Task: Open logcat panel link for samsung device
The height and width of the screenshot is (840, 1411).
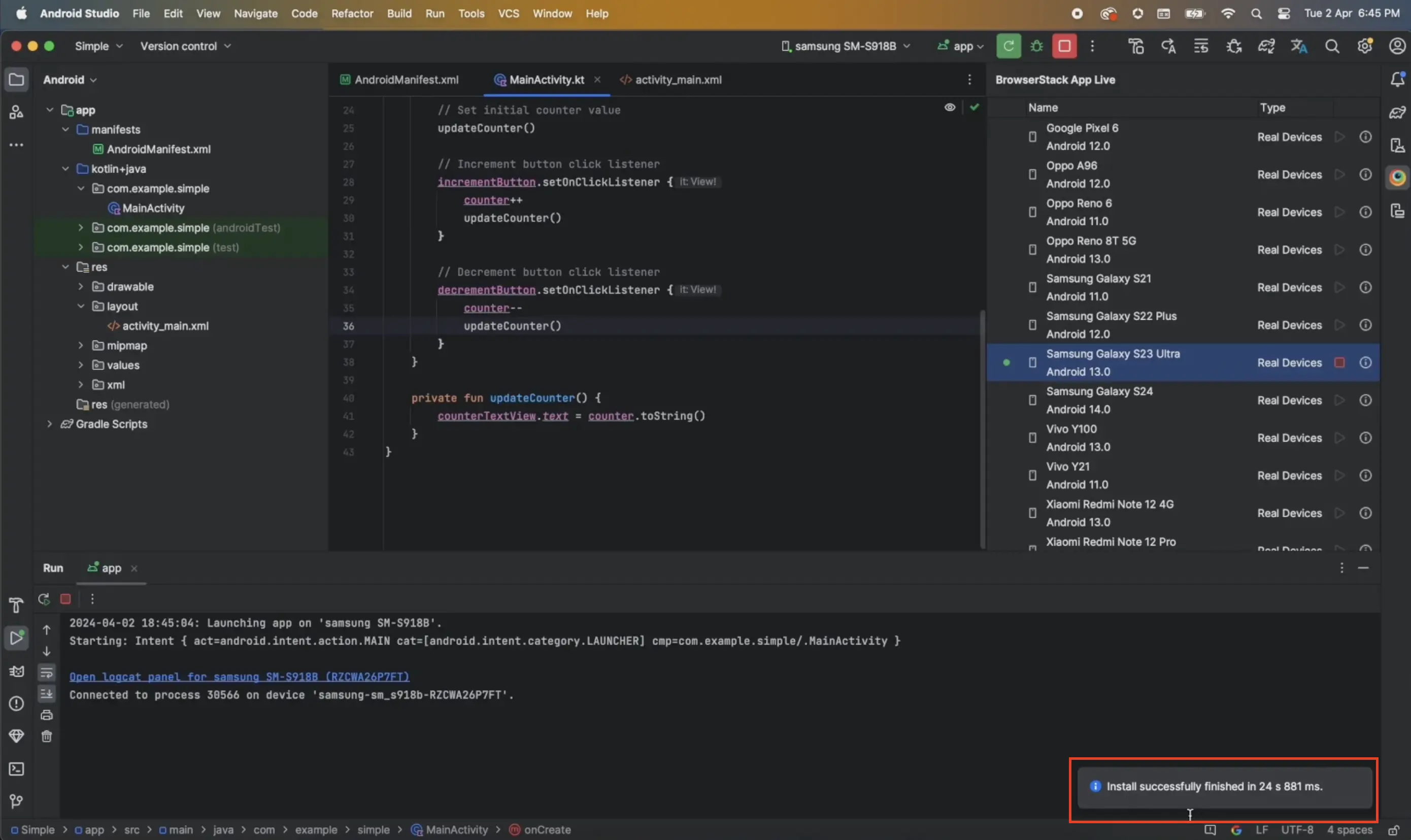Action: click(239, 677)
